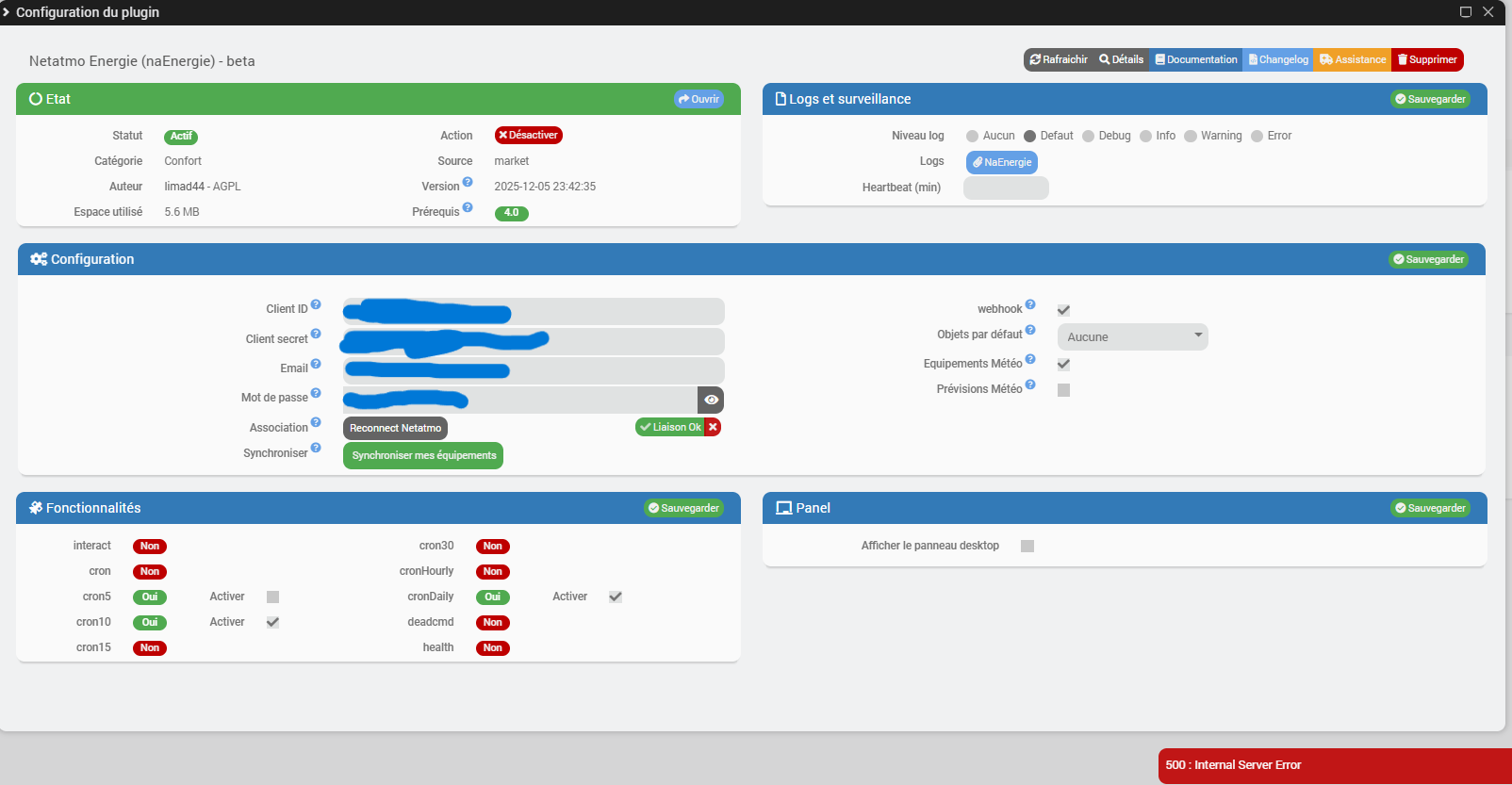Click the help icon beside Synchroniser
The image size is (1512, 785).
tap(316, 448)
